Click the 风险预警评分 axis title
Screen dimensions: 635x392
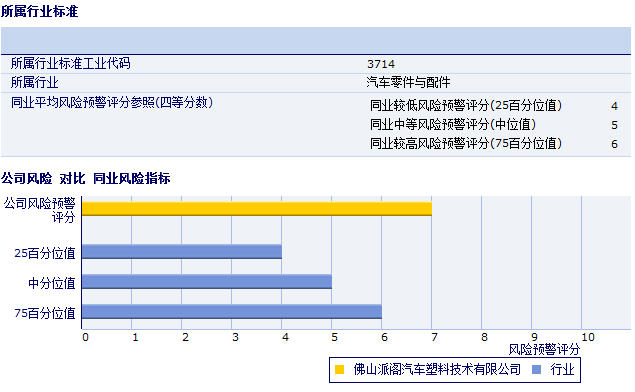click(544, 349)
